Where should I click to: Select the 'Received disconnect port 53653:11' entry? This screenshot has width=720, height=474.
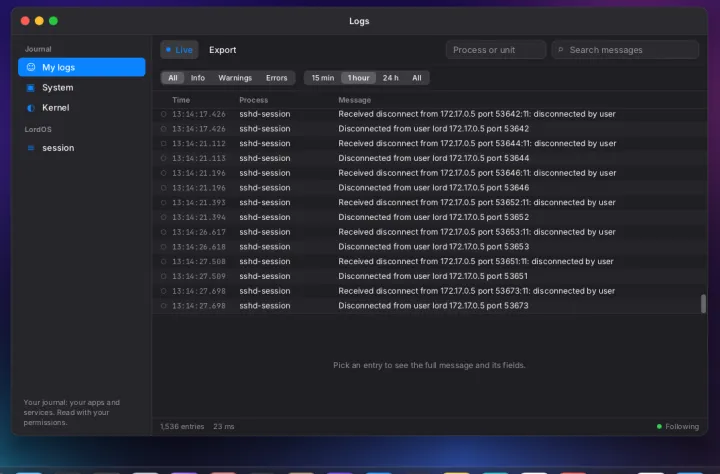click(x=429, y=232)
